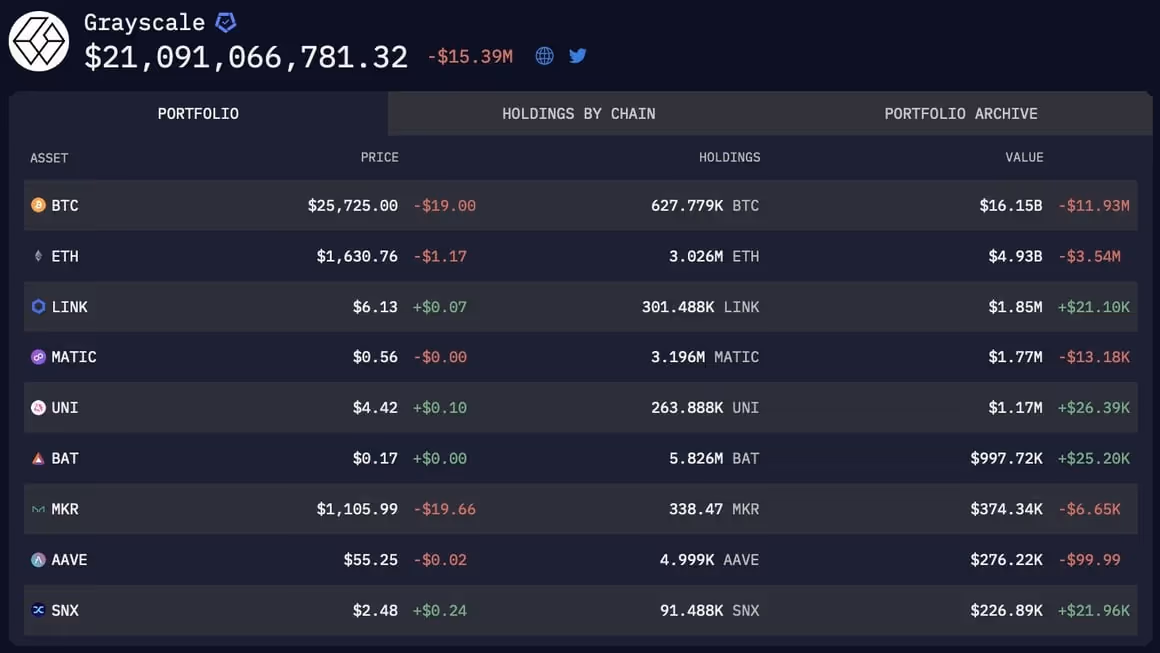
Task: Select the Chainlink (LINK) token icon
Action: (37, 306)
